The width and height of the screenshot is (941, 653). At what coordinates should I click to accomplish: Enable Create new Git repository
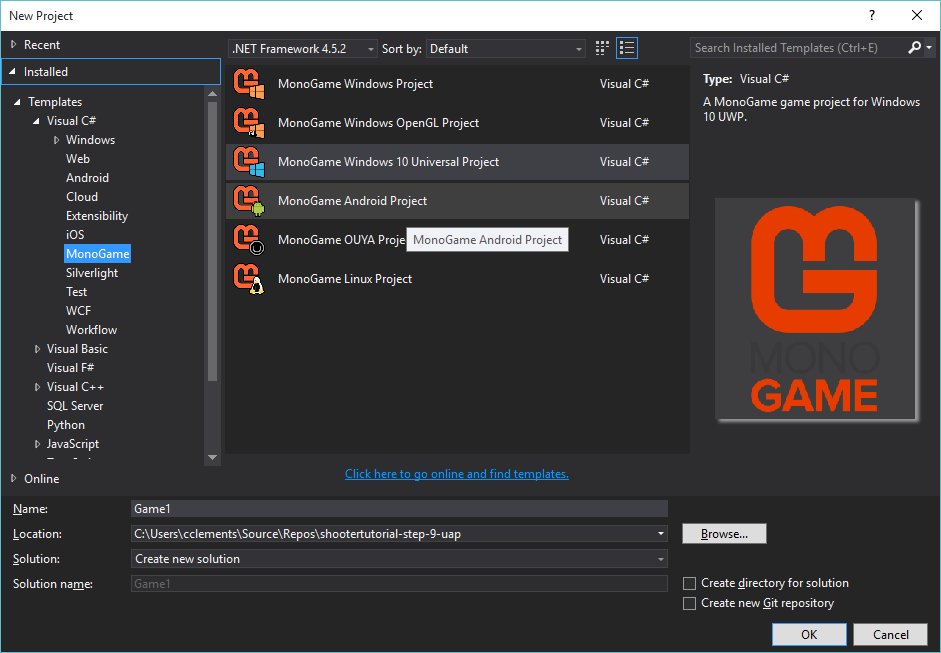(x=690, y=603)
